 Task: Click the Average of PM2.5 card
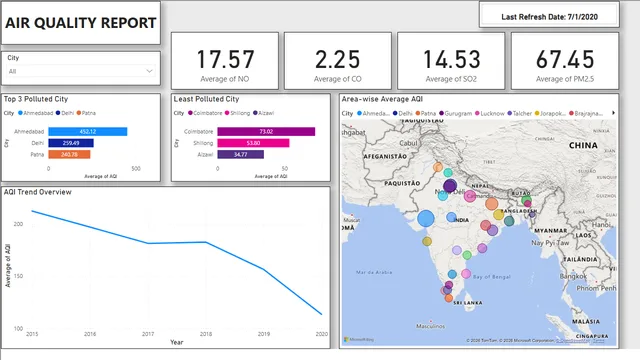(x=565, y=61)
